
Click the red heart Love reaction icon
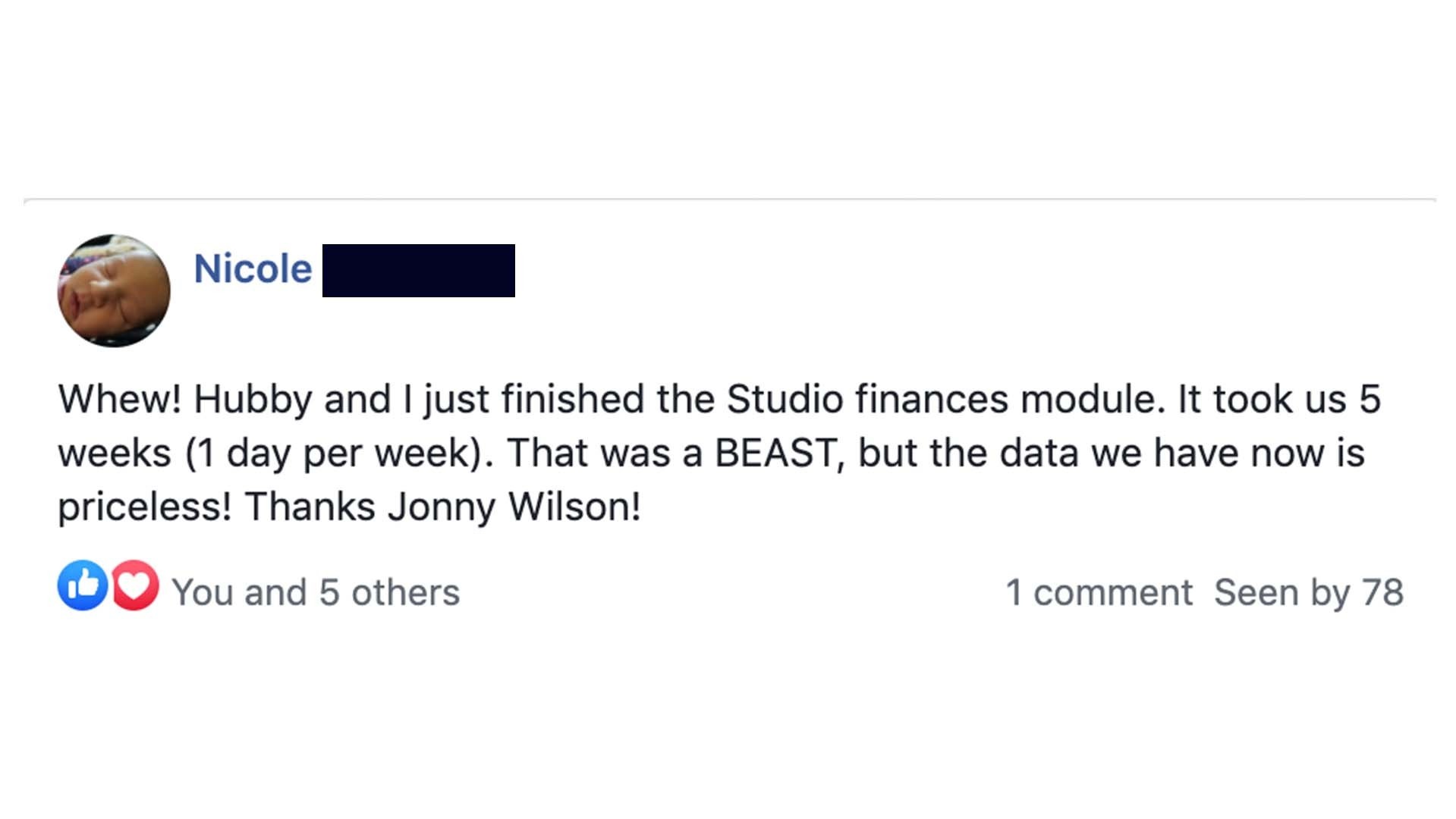(136, 585)
